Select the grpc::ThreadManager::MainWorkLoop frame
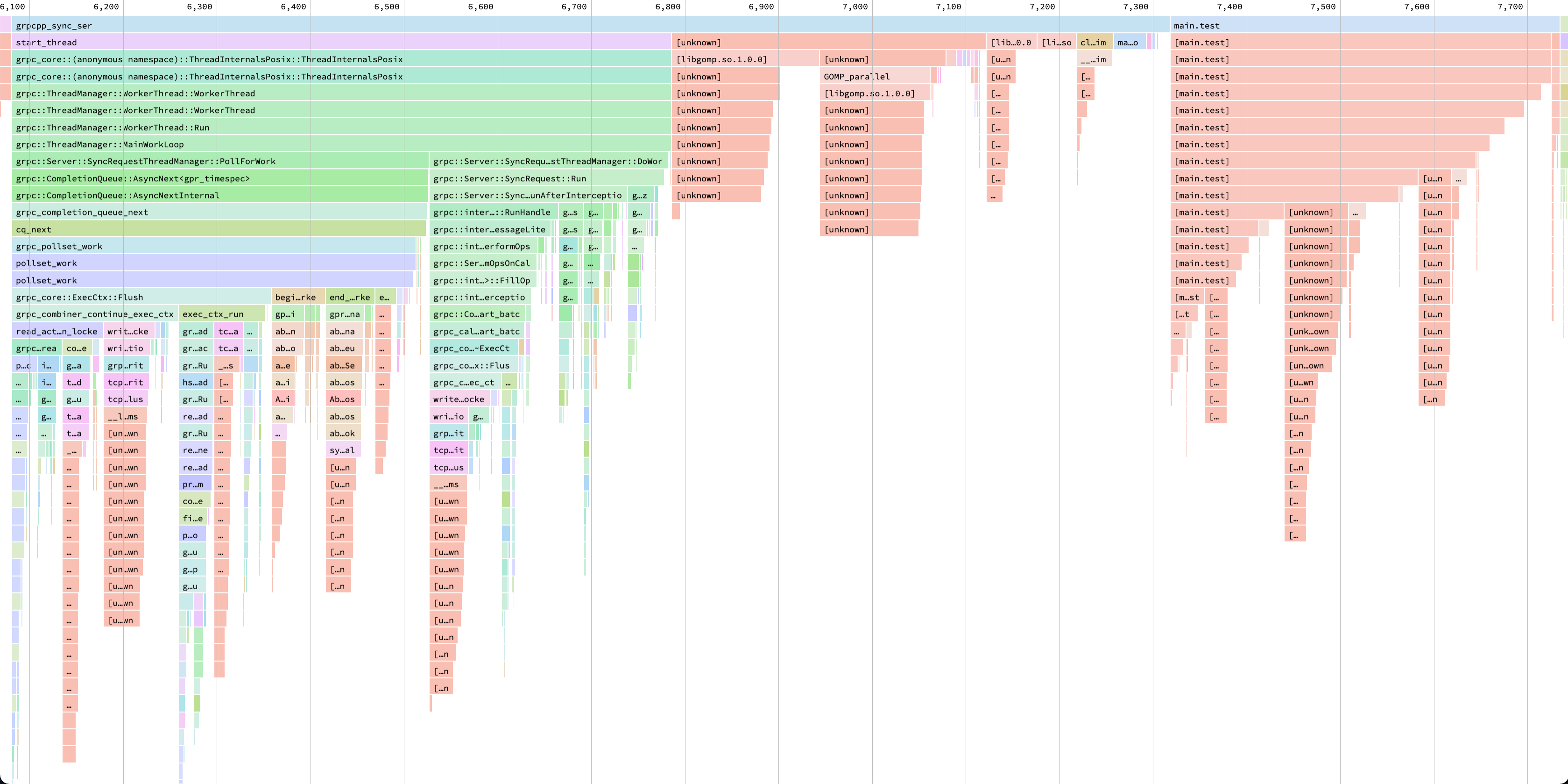The image size is (1568, 784). [x=341, y=144]
